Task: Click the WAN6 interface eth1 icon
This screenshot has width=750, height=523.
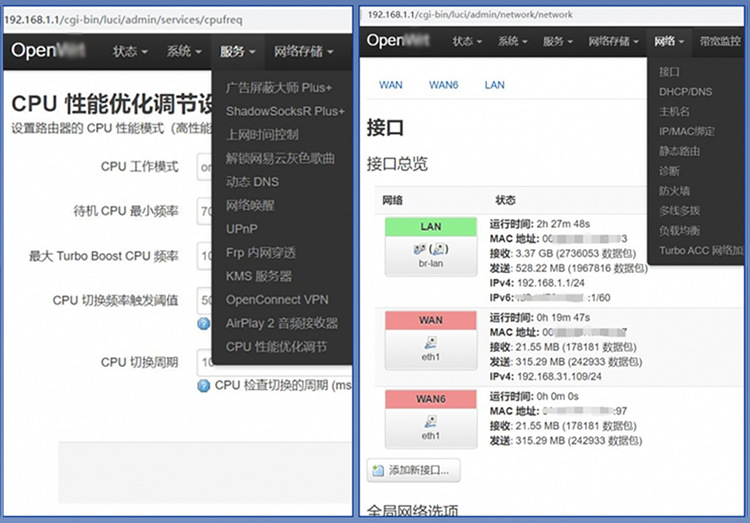Action: pyautogui.click(x=430, y=422)
